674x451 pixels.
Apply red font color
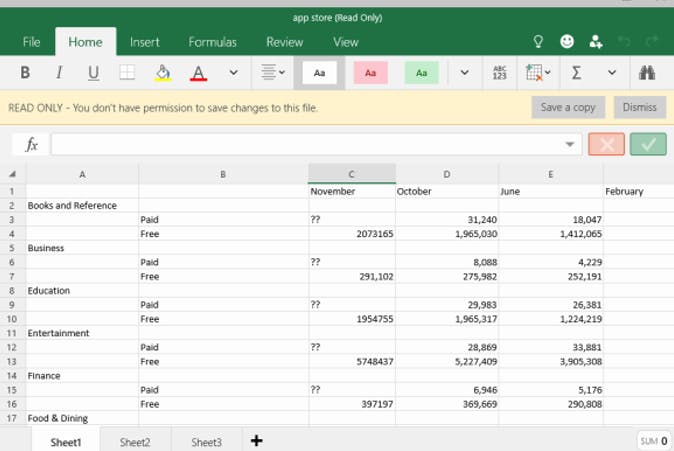198,73
